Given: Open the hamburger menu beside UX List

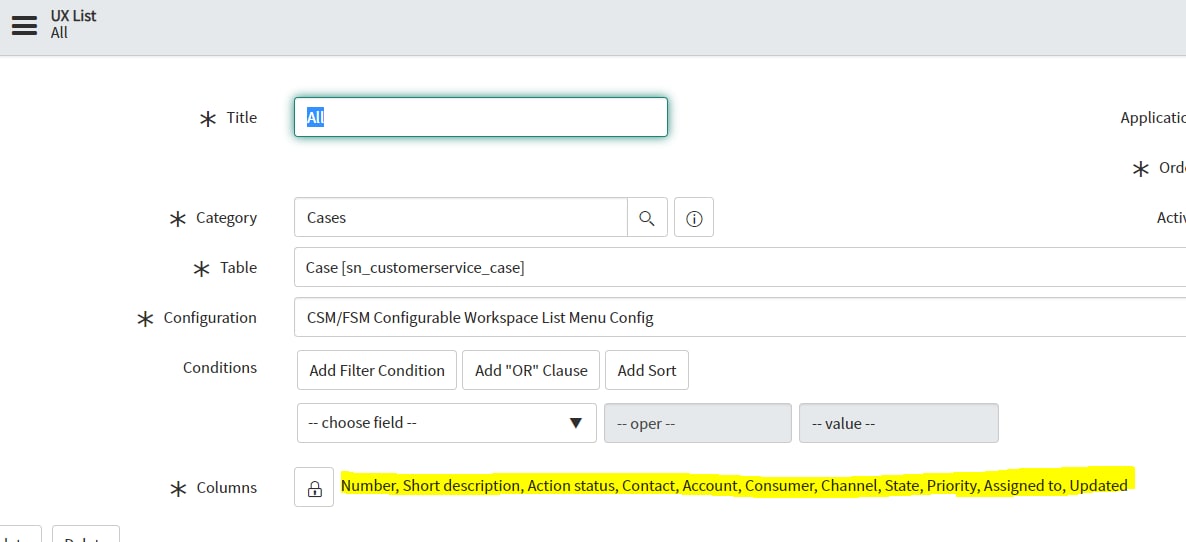Looking at the screenshot, I should click(x=24, y=25).
